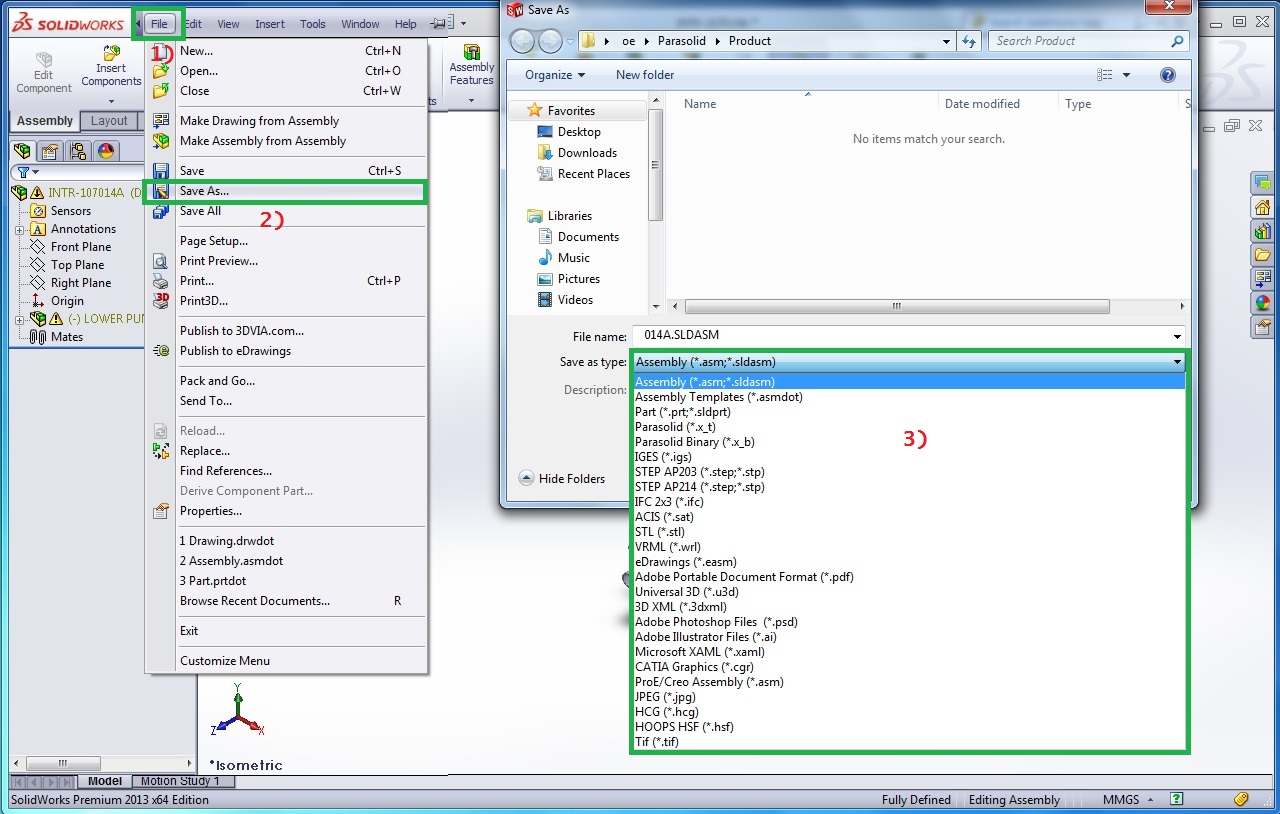This screenshot has width=1280, height=814.
Task: Choose Save As... from the File menu
Action: (x=287, y=191)
